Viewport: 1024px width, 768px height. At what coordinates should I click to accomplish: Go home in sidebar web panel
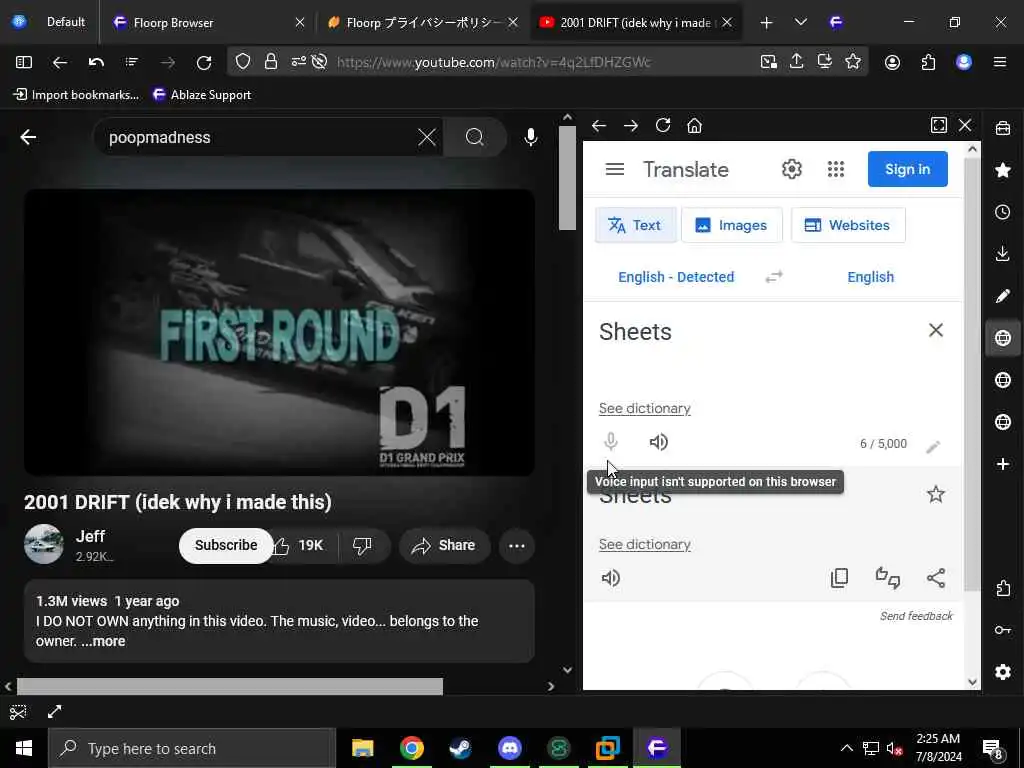pos(694,125)
